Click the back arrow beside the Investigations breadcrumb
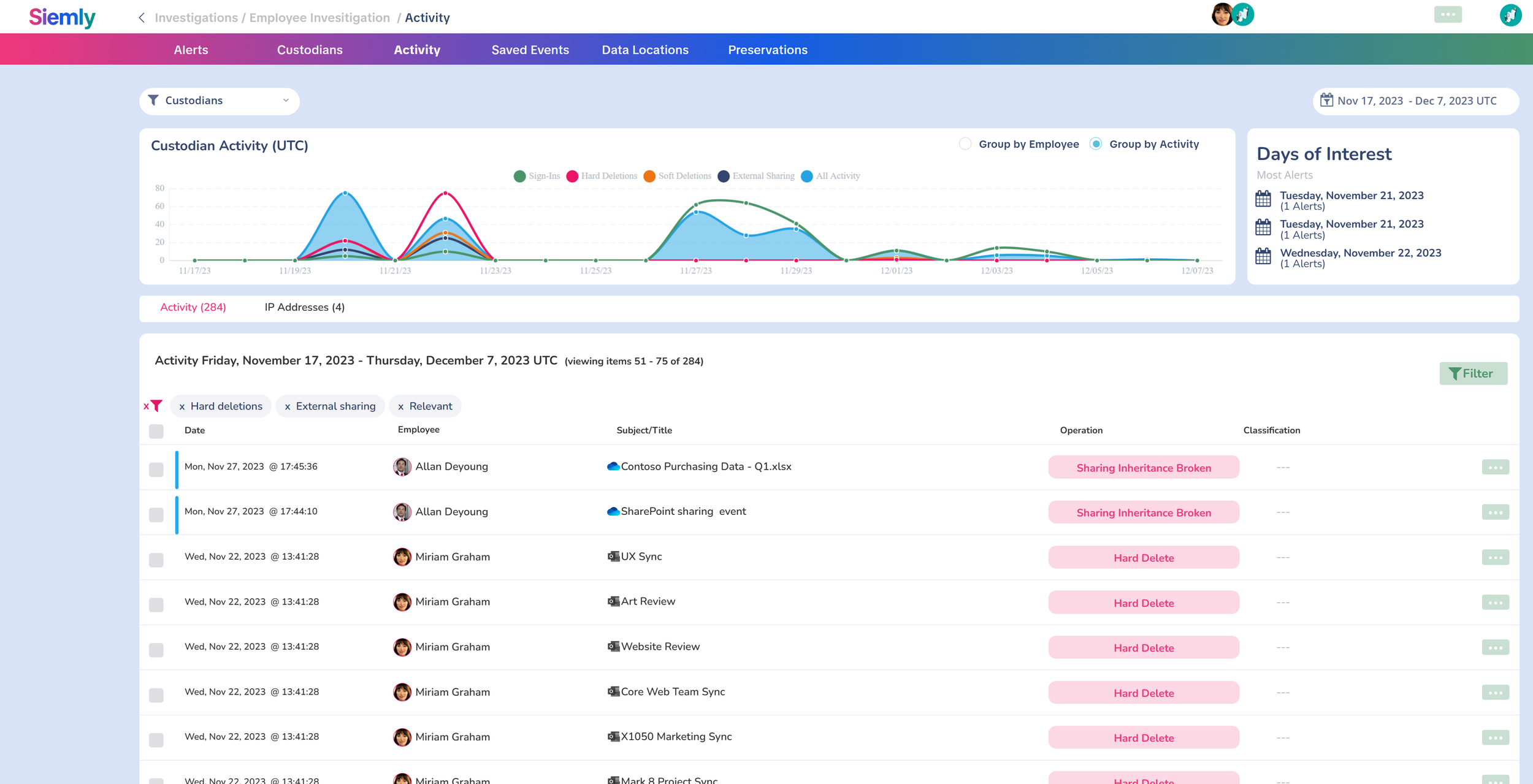This screenshot has width=1533, height=784. click(x=142, y=18)
